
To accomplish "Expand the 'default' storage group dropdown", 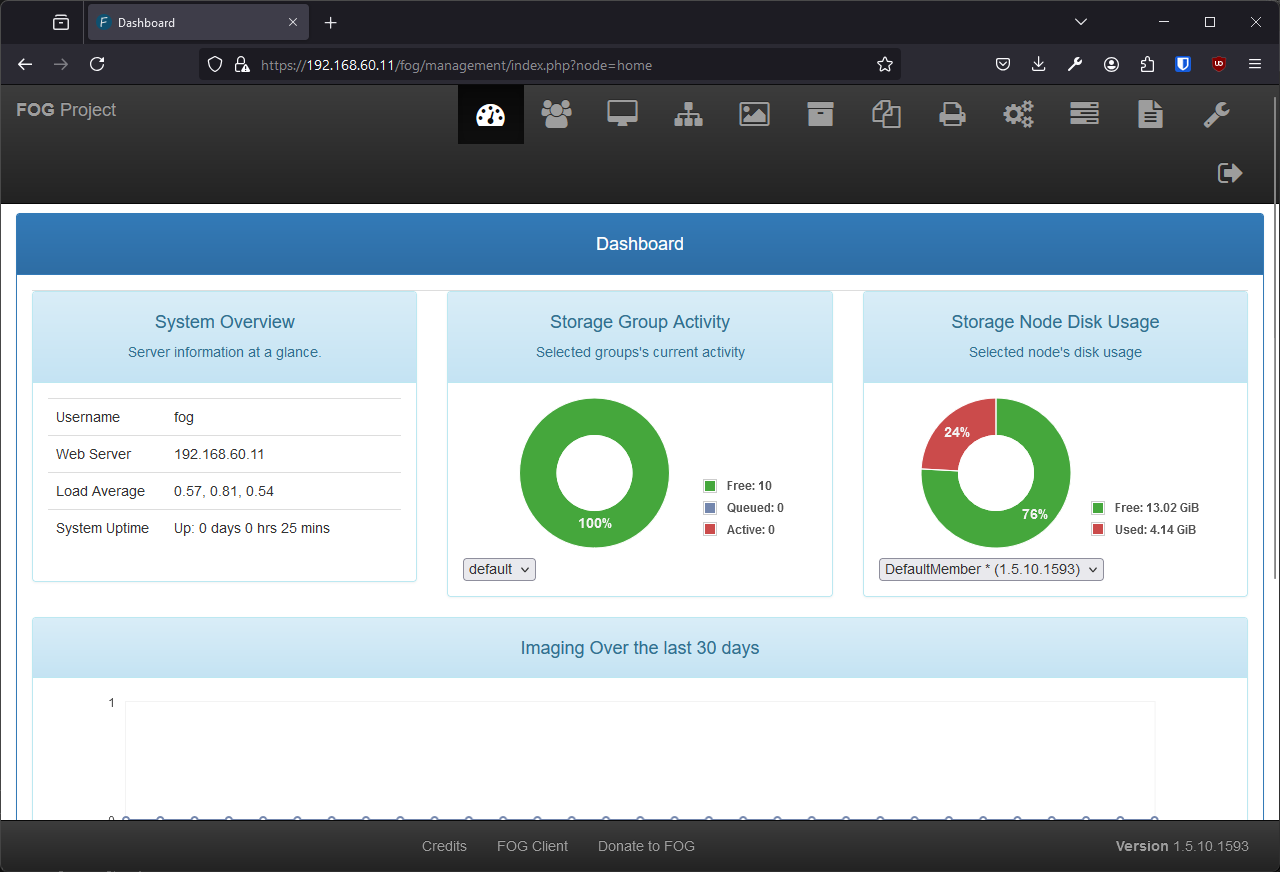I will 499,569.
